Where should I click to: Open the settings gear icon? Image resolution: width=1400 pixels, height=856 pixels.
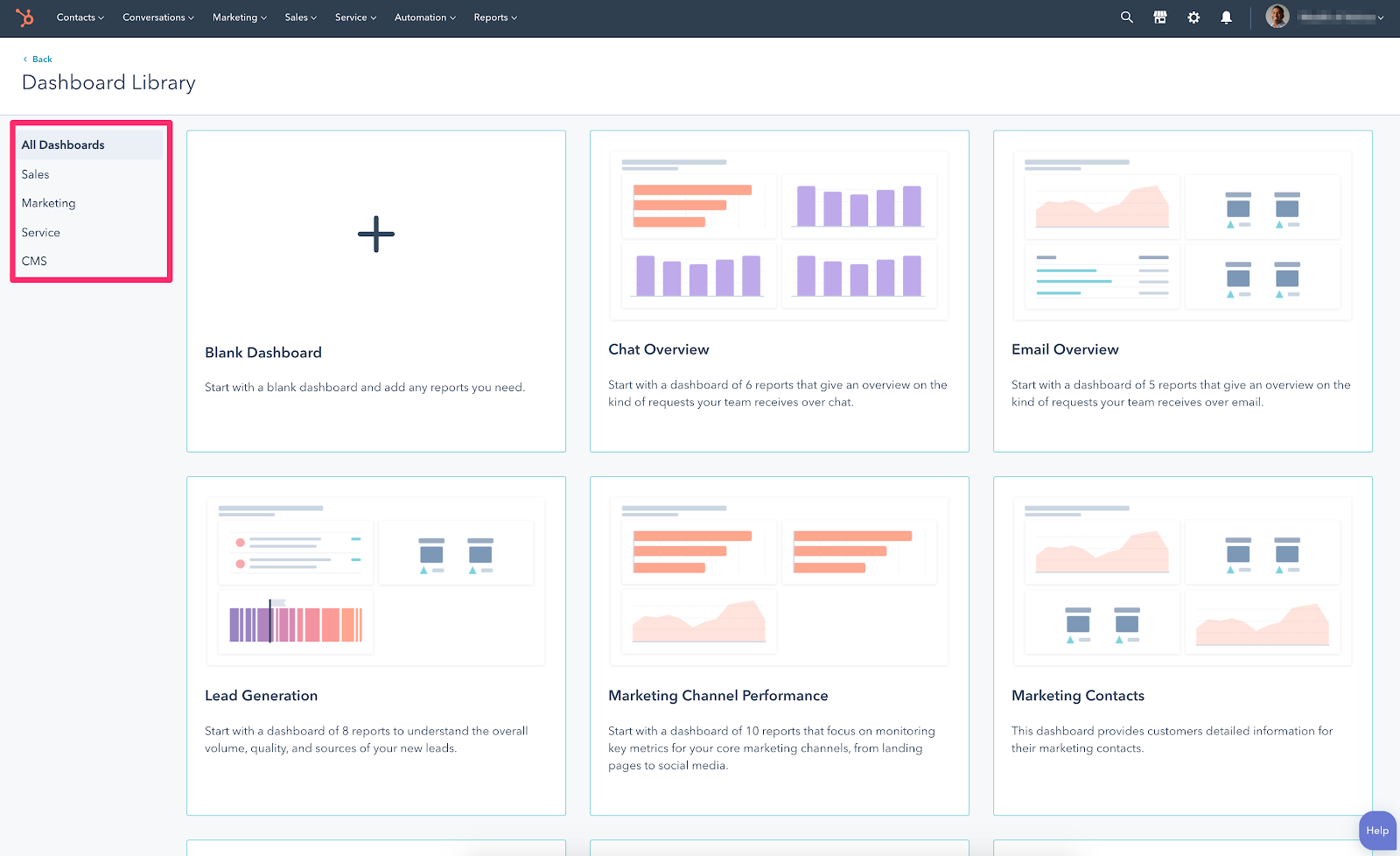tap(1193, 18)
